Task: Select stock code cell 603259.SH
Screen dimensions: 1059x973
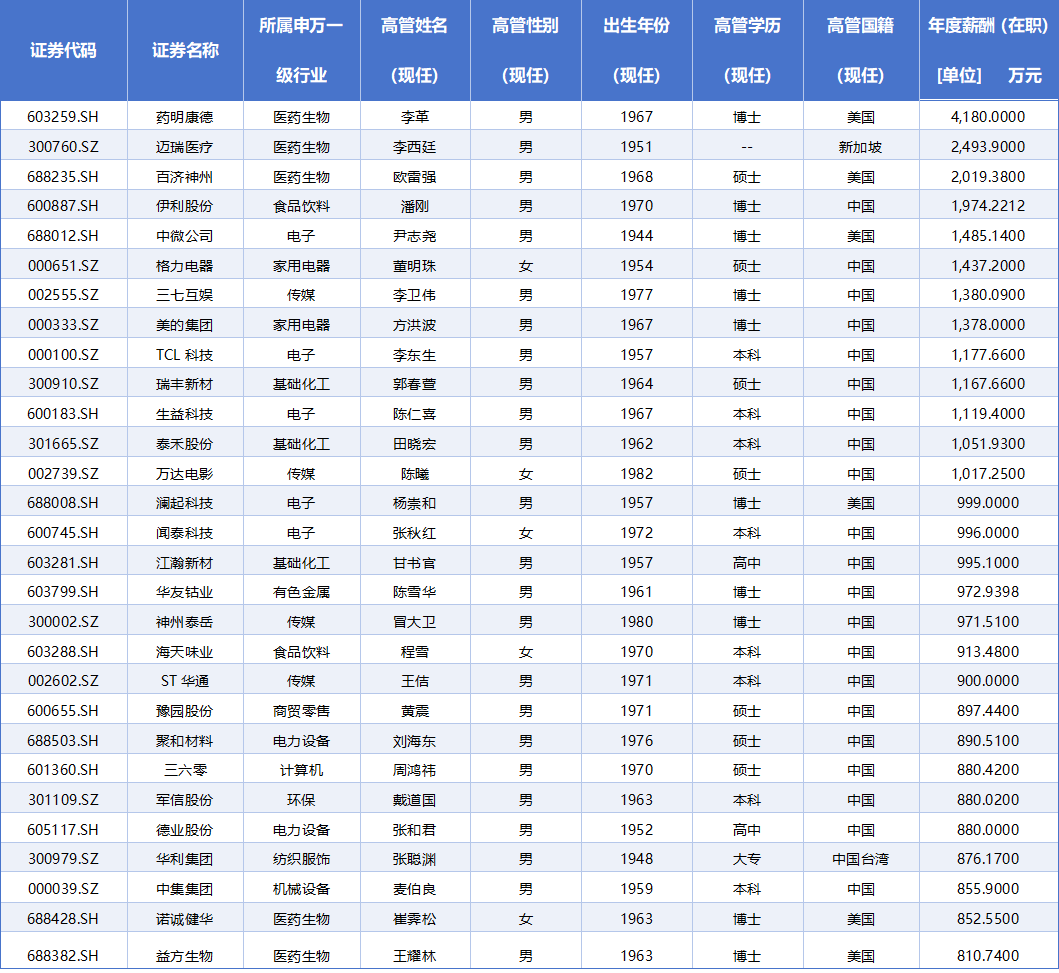Action: click(x=63, y=117)
